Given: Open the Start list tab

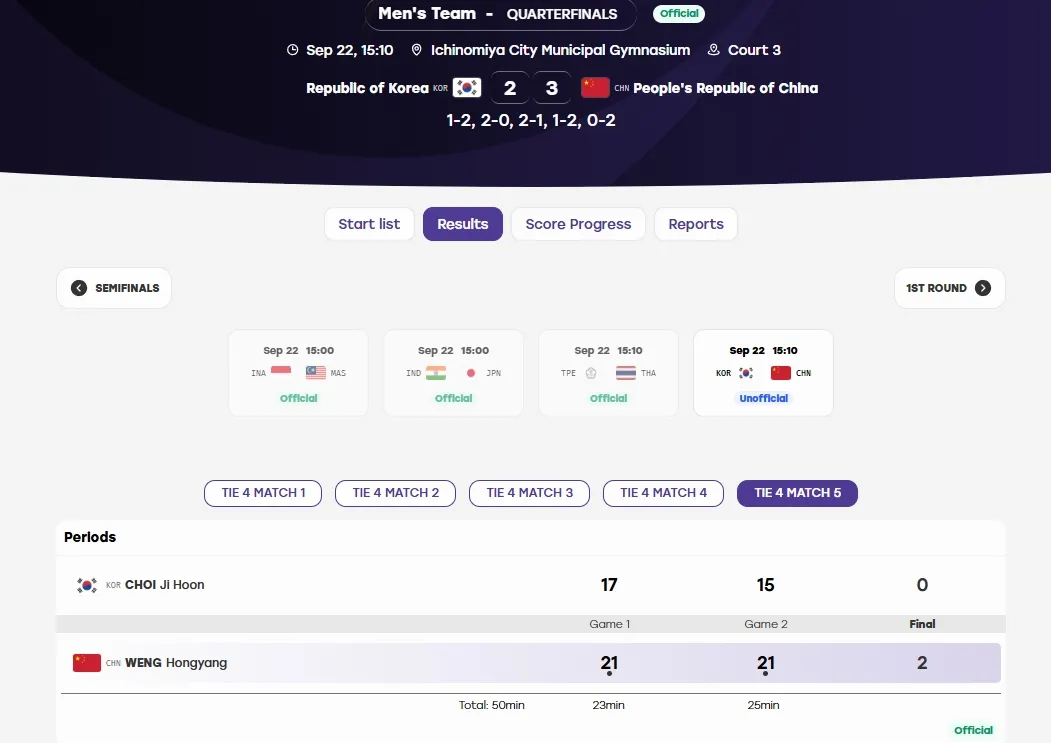Looking at the screenshot, I should click(x=369, y=224).
